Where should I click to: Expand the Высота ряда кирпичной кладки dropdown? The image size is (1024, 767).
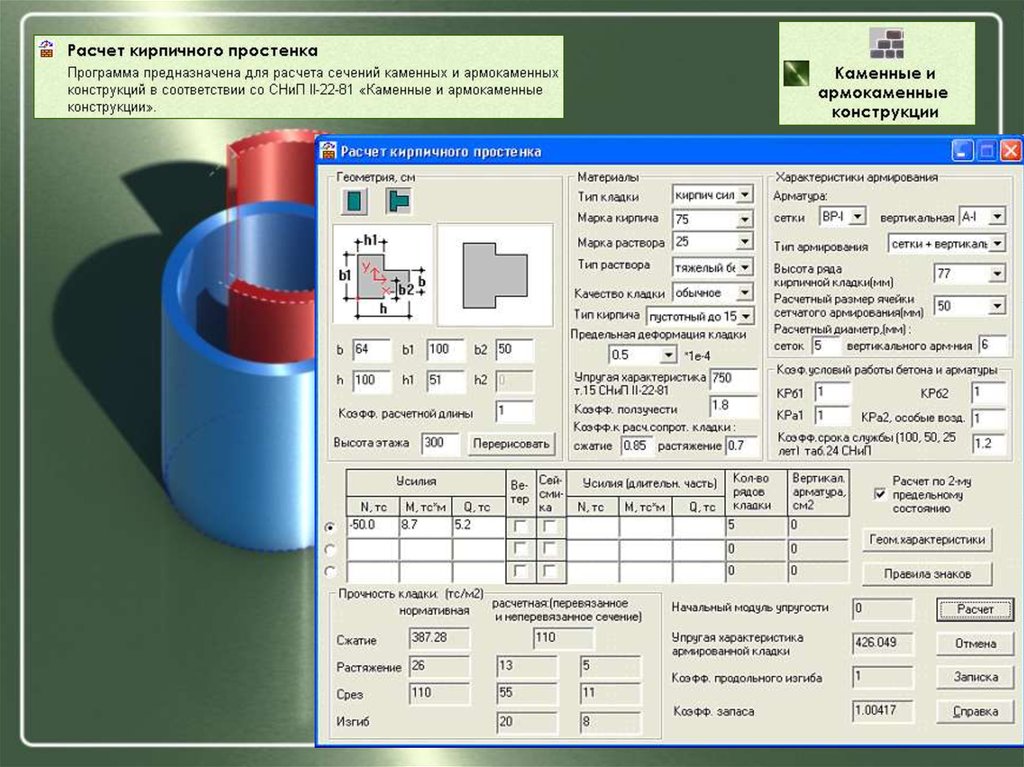(x=997, y=274)
